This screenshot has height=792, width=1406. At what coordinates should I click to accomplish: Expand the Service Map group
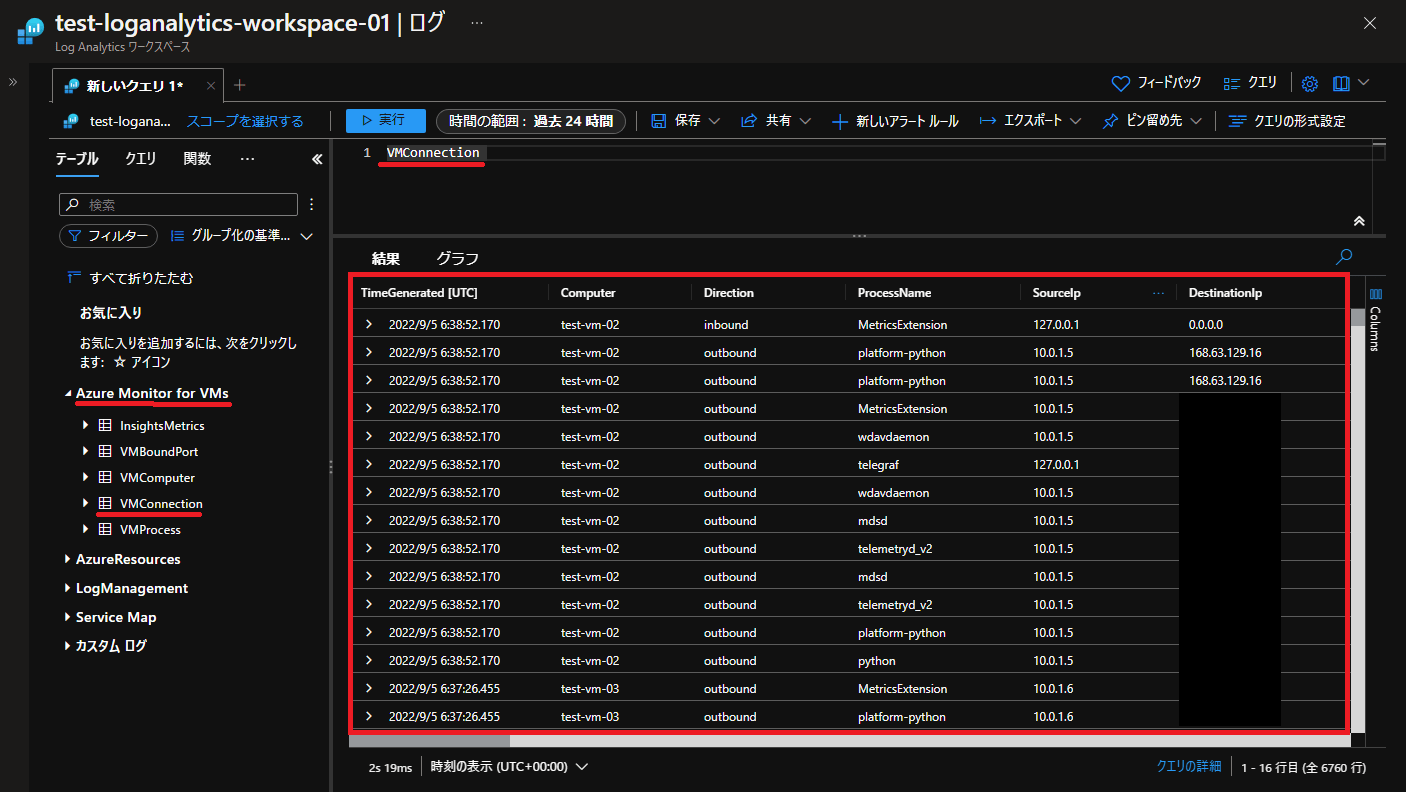point(68,617)
